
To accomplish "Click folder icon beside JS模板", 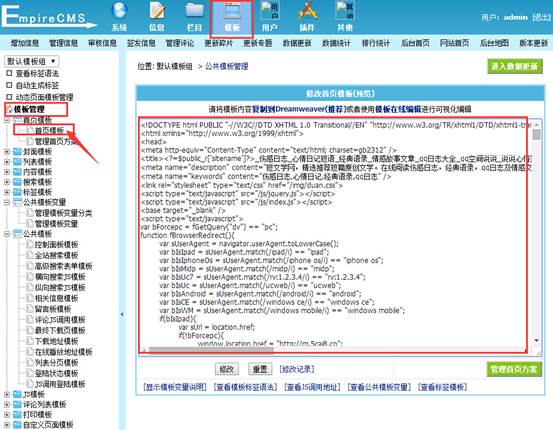I will 17,394.
